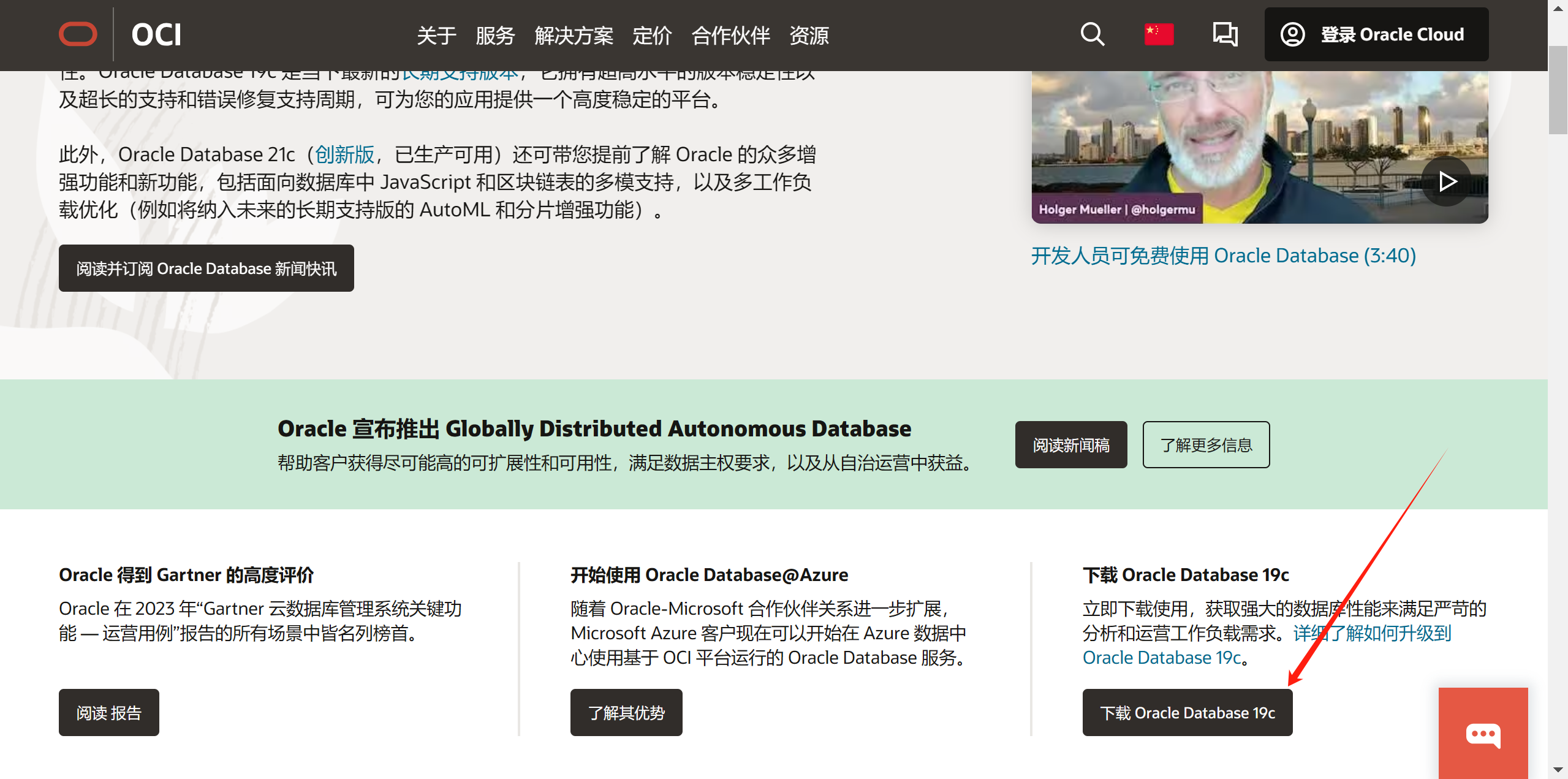Click the scrollbar down arrow
Screen dimensions: 1568x779
(x=1558, y=770)
